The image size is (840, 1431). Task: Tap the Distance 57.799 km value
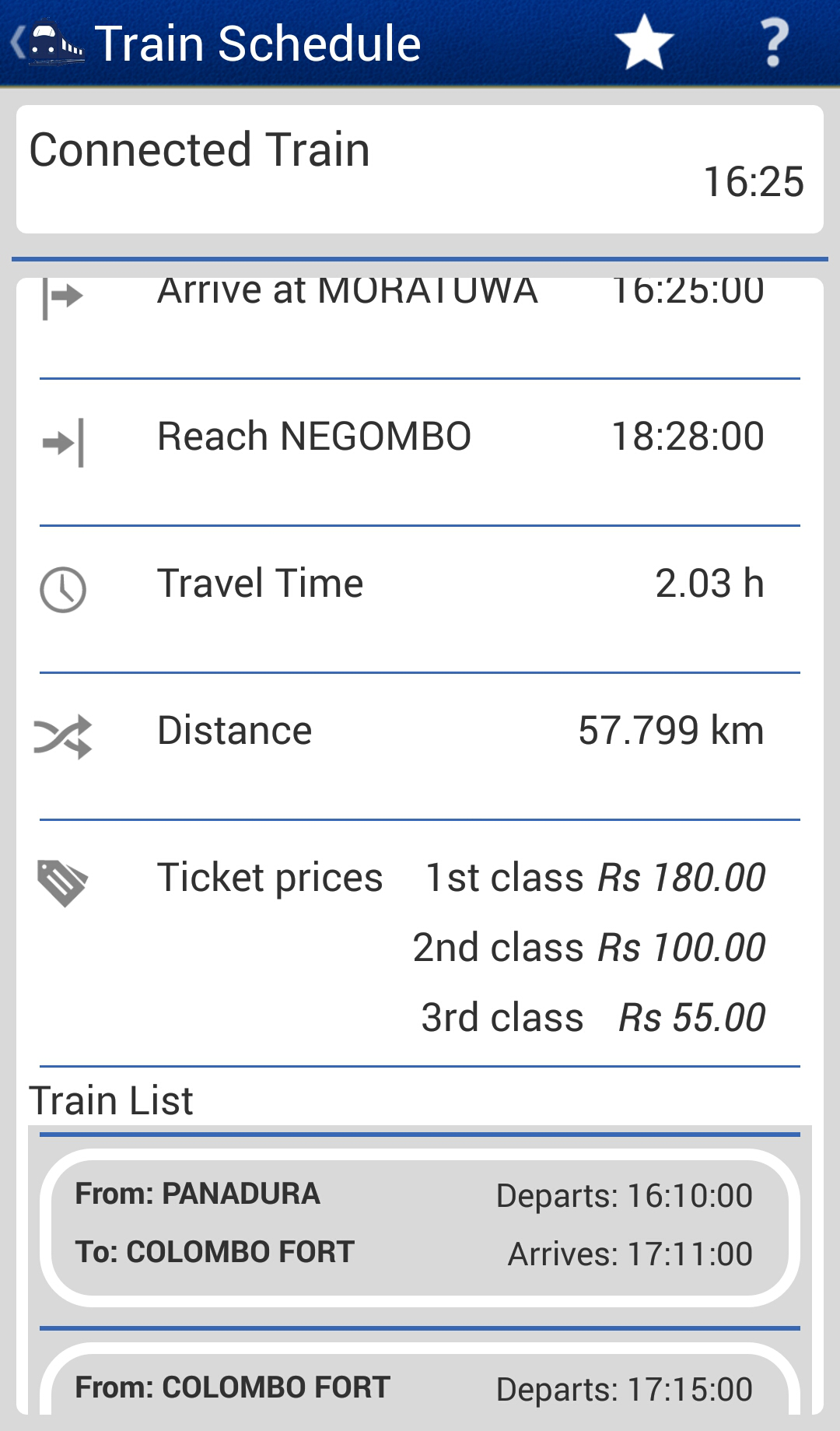tap(670, 731)
